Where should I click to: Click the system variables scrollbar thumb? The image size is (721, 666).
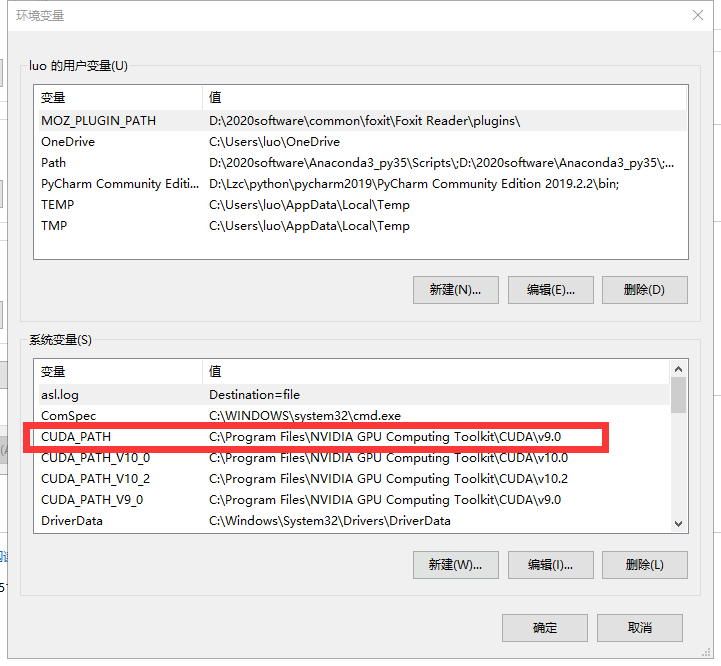click(678, 395)
